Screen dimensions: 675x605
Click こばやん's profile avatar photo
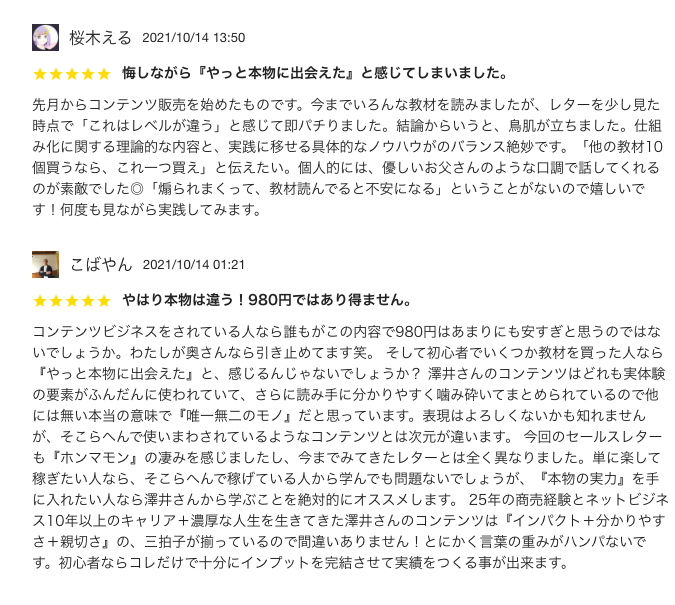point(46,264)
